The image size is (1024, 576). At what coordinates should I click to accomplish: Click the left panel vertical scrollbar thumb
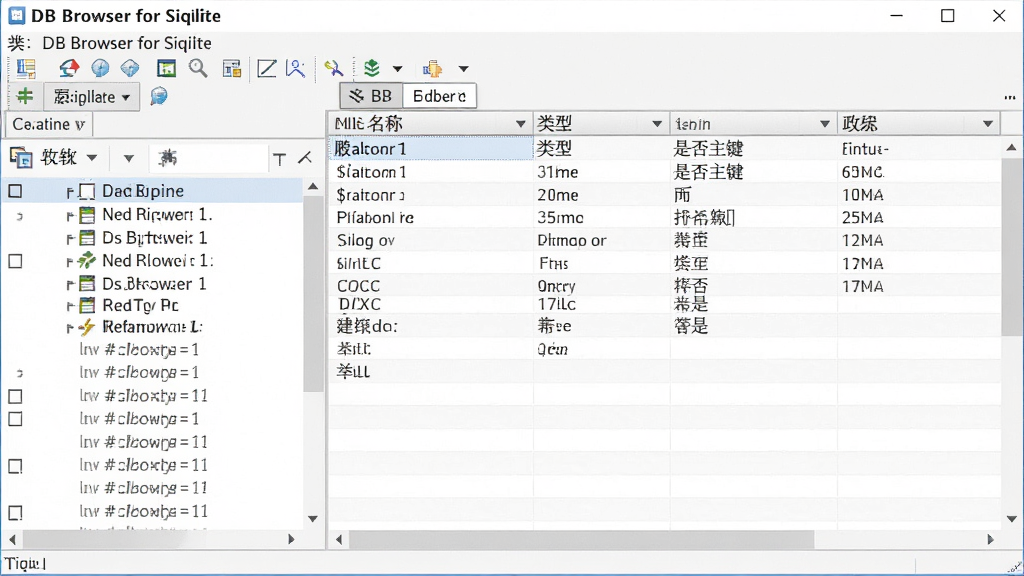pos(314,293)
